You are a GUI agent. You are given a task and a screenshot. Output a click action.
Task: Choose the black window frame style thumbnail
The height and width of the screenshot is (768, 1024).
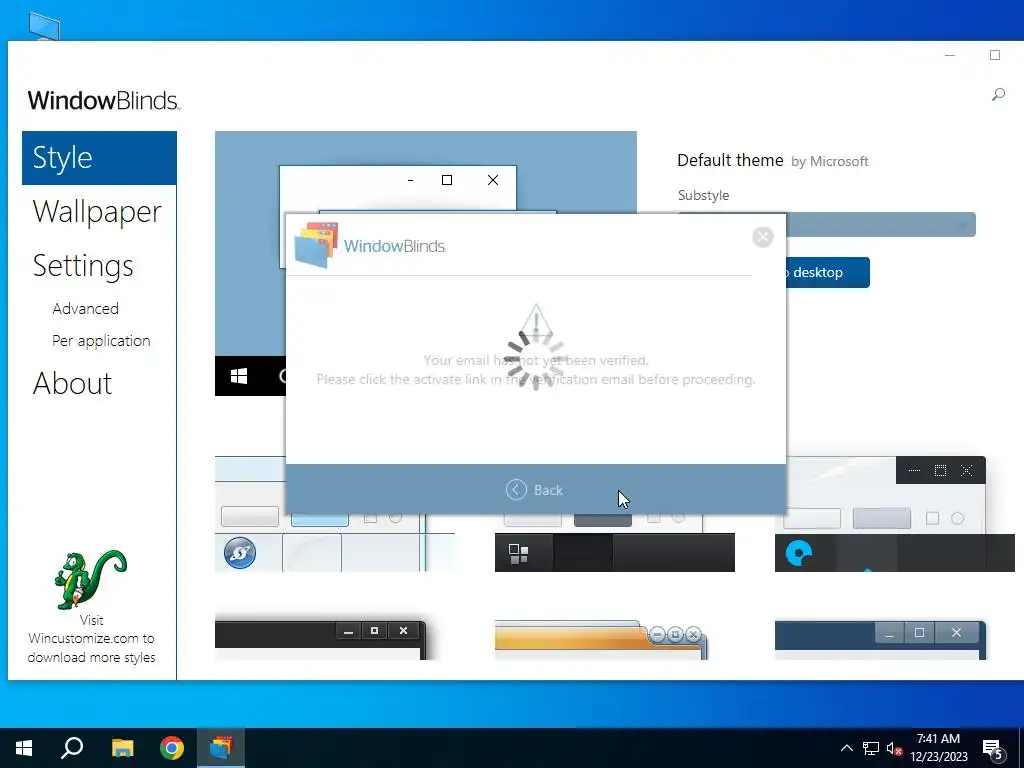point(321,640)
